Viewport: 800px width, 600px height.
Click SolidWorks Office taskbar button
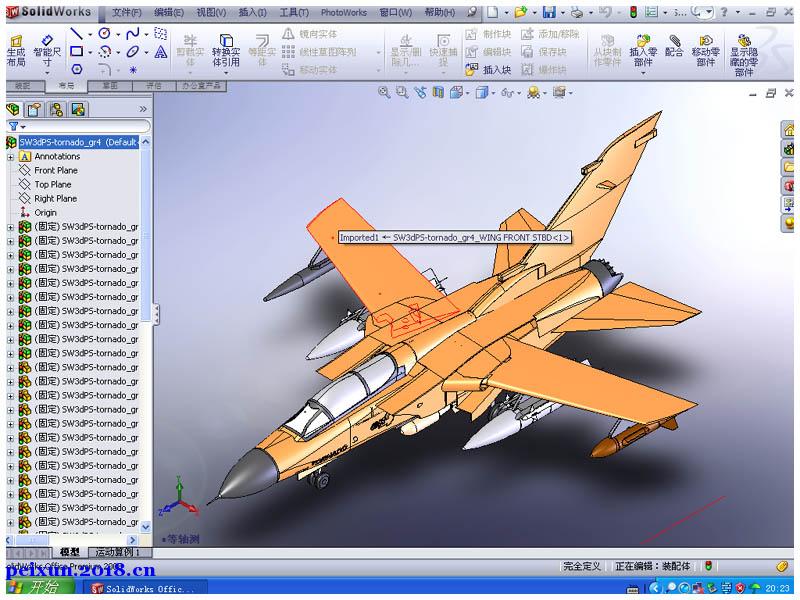tap(145, 588)
